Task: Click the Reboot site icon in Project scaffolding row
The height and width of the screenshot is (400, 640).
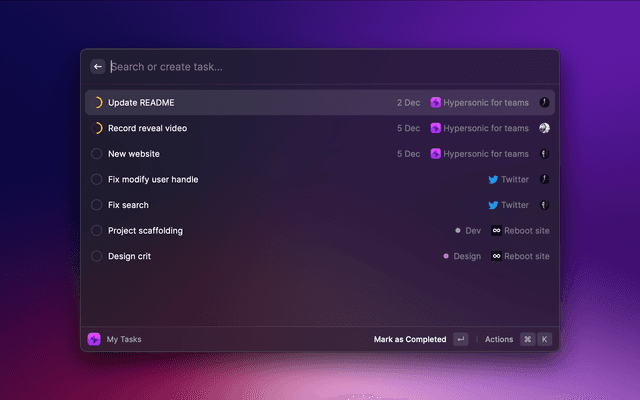Action: tap(495, 231)
